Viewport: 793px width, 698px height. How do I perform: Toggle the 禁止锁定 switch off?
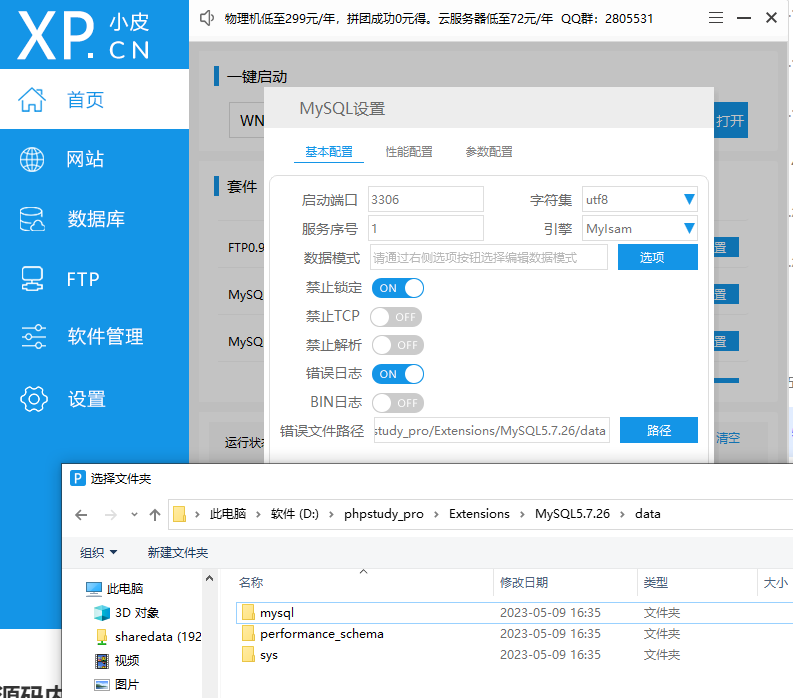398,288
